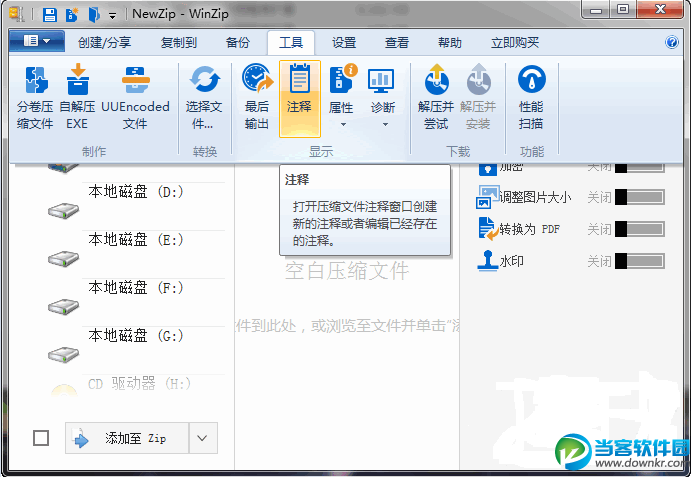Screen dimensions: 691x477
Task: Select 本地磁盘 (E:) in the tree
Action: coord(136,240)
